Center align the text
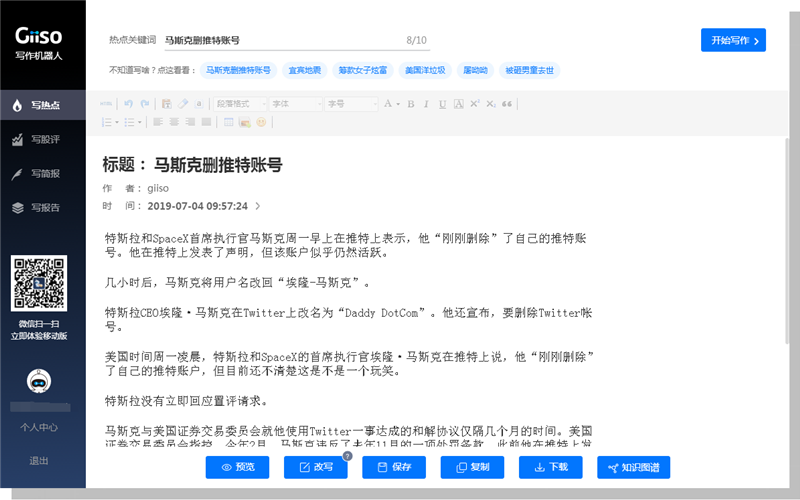This screenshot has width=800, height=500. pos(174,122)
